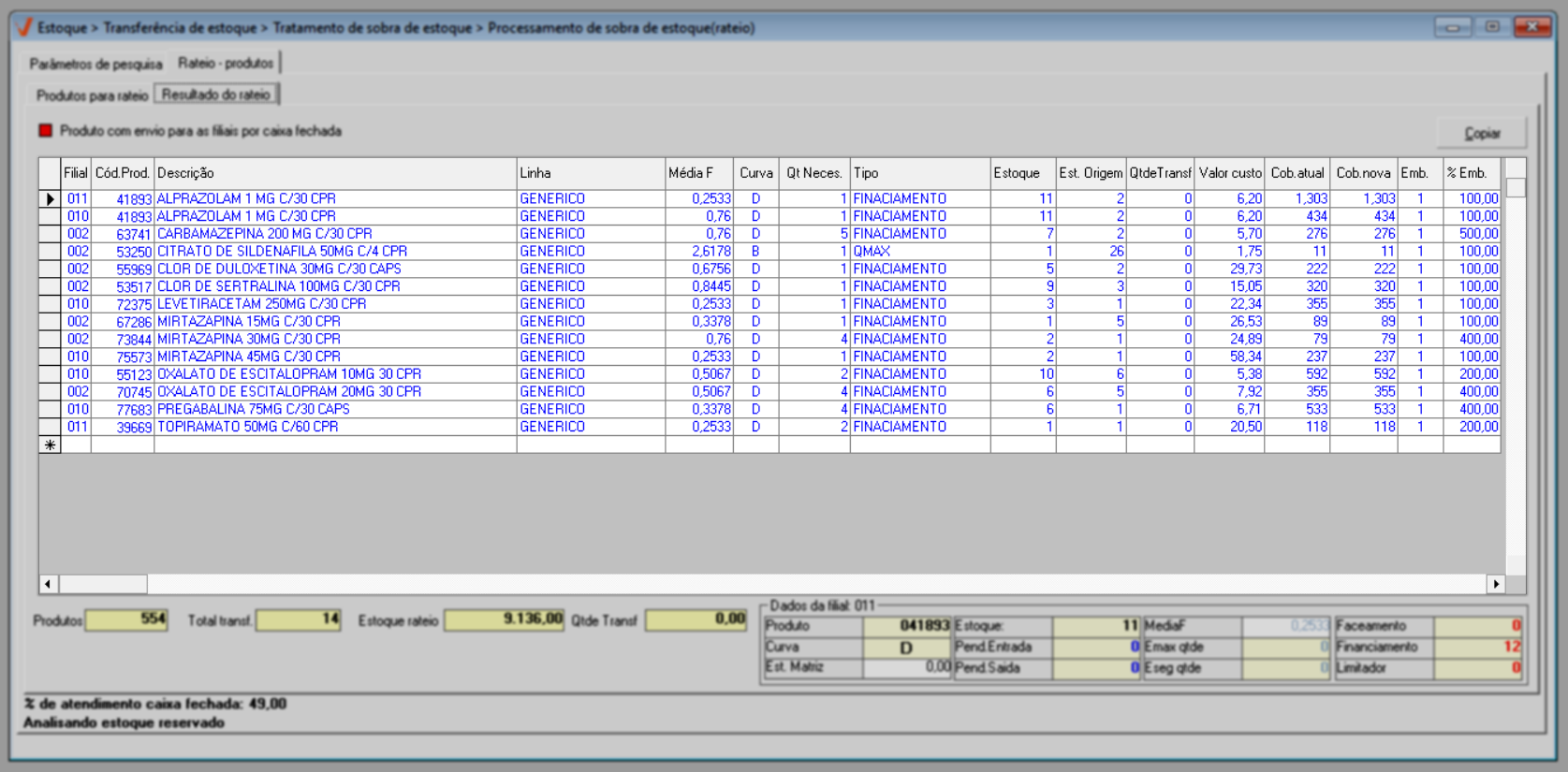The width and height of the screenshot is (1568, 772).
Task: Click the Produtos total field showing 554
Action: click(x=126, y=619)
